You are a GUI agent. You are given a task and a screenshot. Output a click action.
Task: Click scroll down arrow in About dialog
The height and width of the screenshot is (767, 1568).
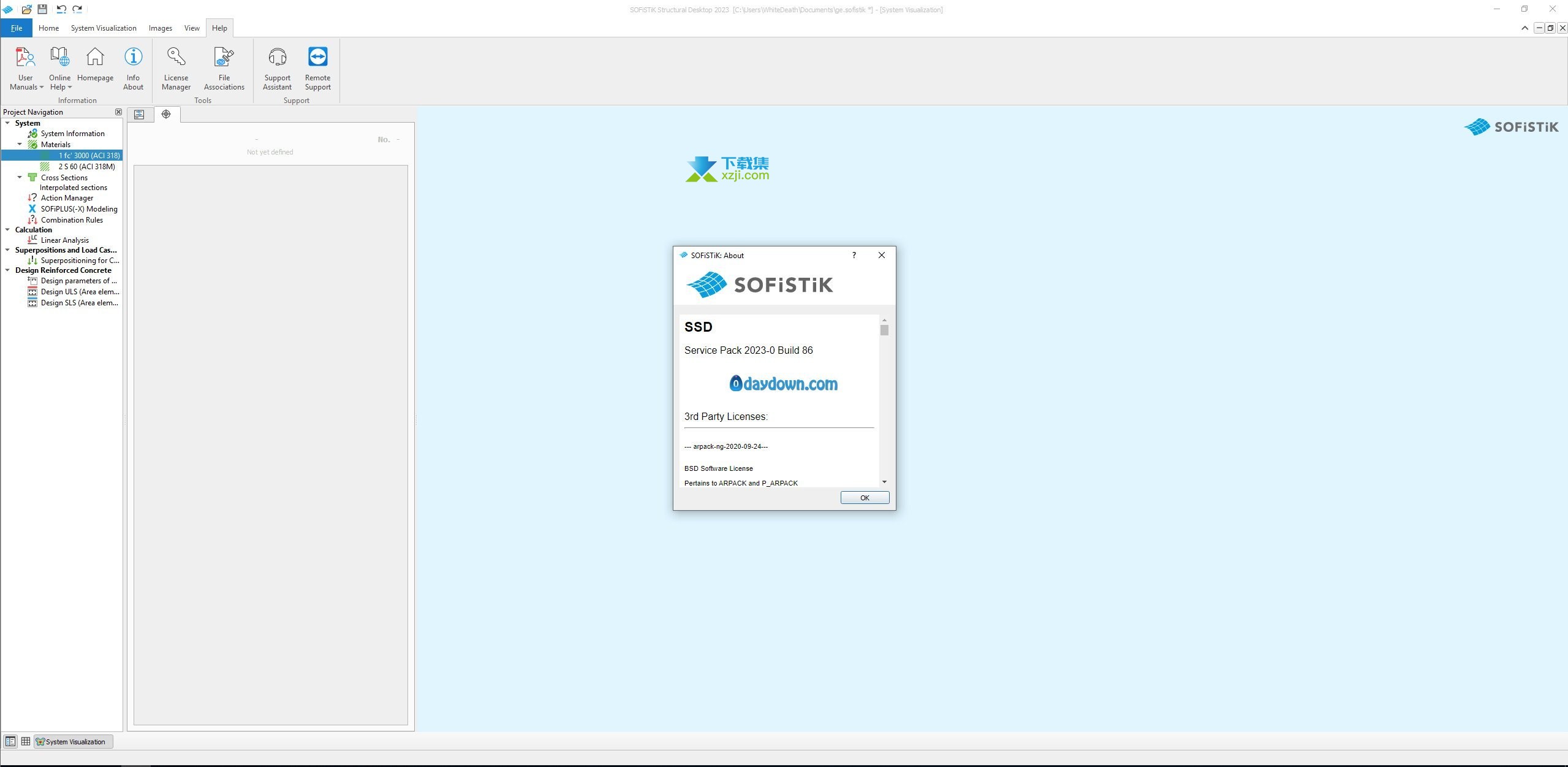(884, 482)
